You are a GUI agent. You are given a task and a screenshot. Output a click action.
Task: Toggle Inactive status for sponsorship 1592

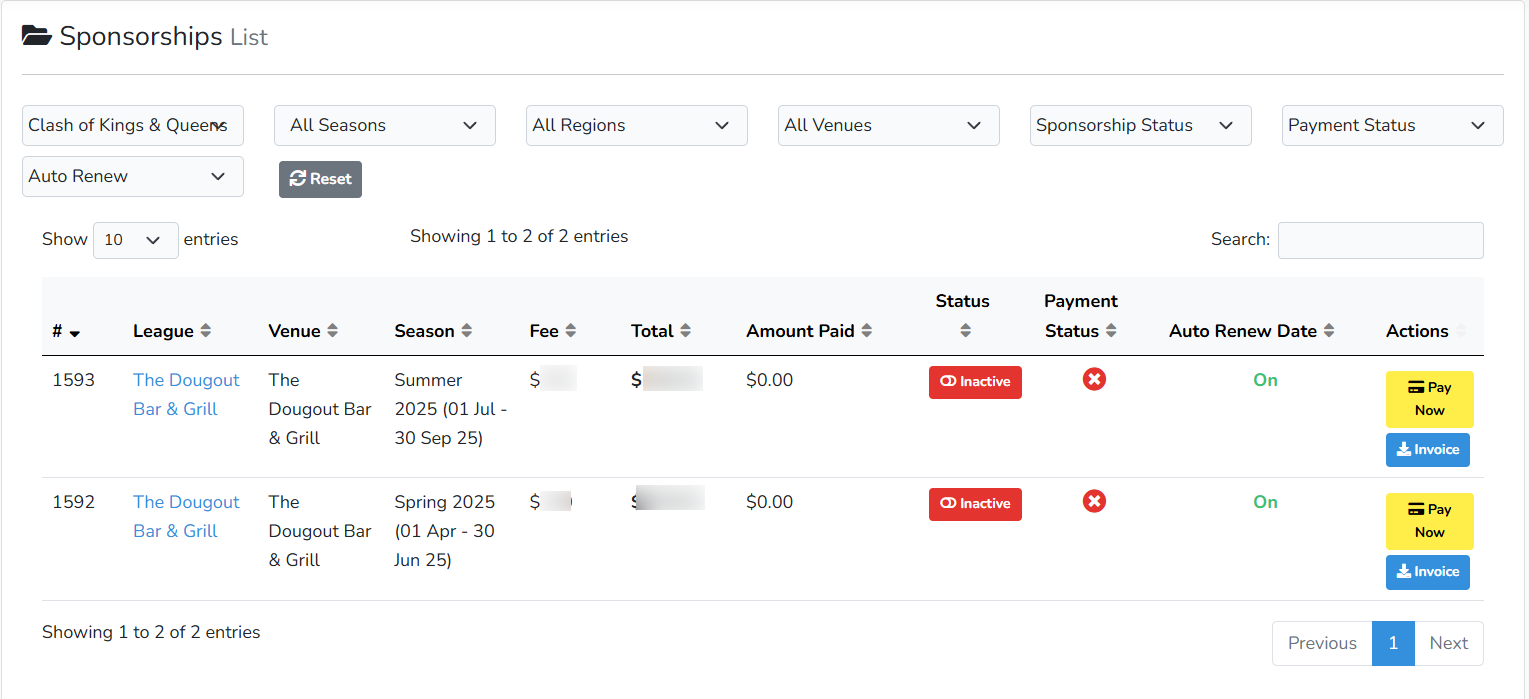pyautogui.click(x=975, y=504)
